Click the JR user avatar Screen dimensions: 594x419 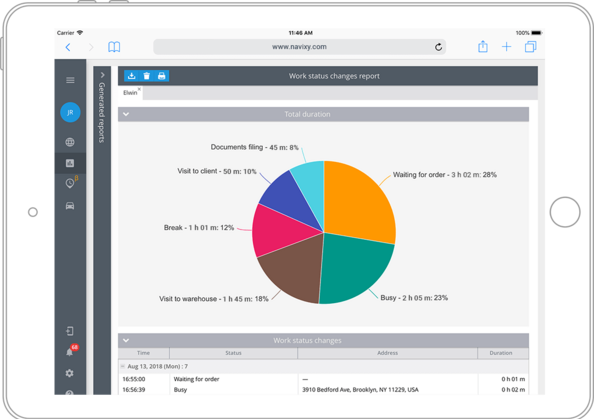[x=70, y=112]
